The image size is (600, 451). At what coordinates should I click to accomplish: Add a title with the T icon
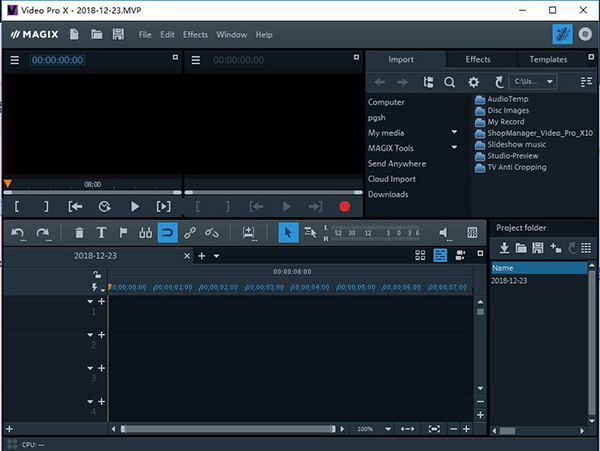point(101,233)
